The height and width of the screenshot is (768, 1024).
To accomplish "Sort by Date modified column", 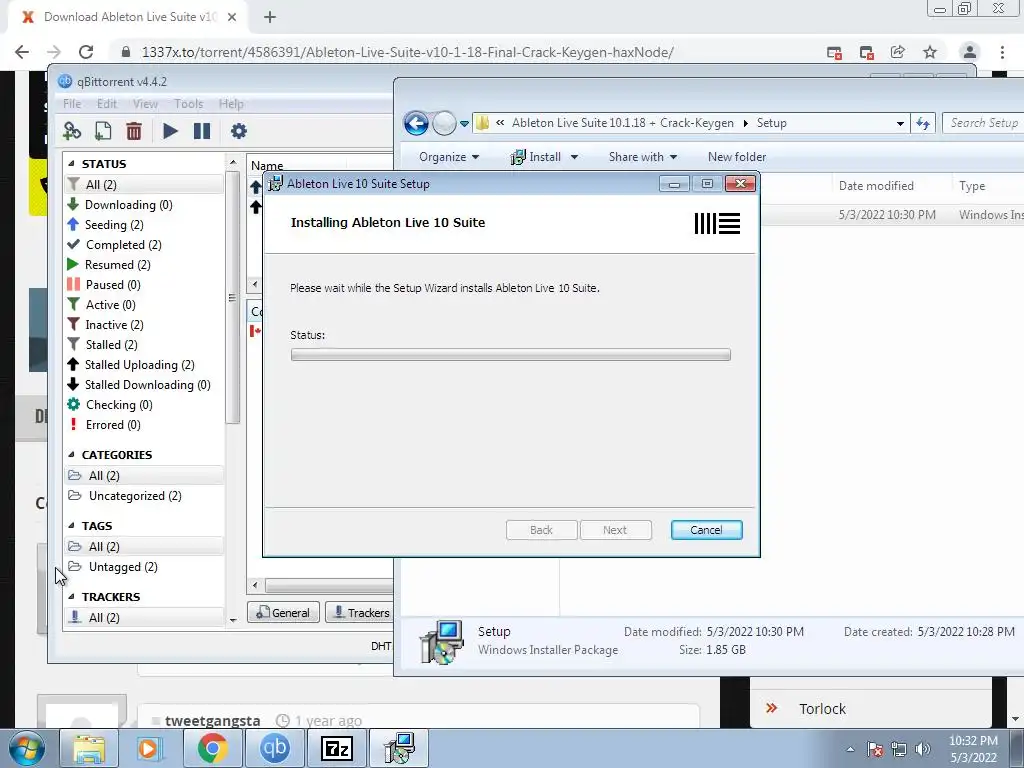I will coord(876,186).
